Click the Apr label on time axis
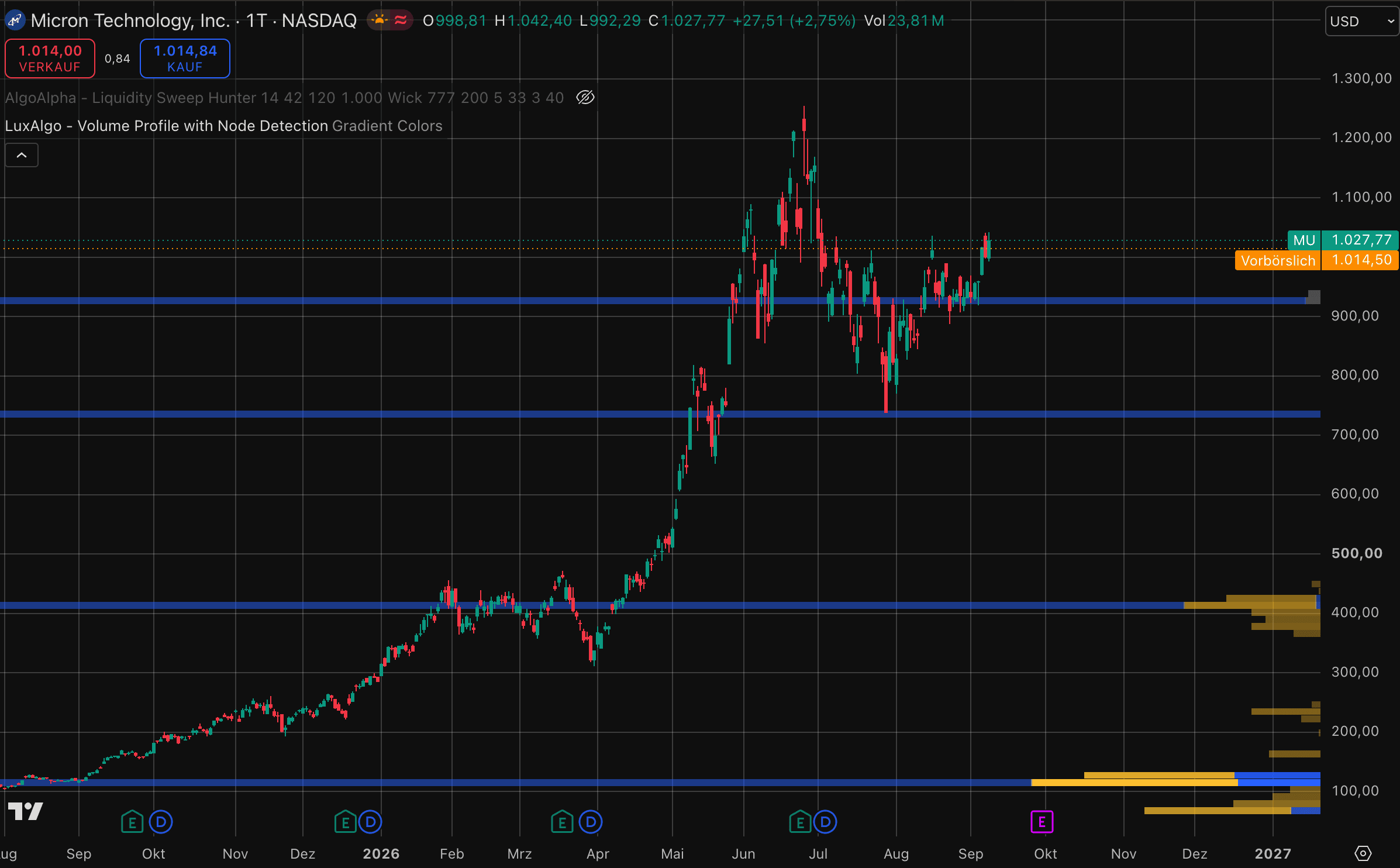 pyautogui.click(x=598, y=854)
